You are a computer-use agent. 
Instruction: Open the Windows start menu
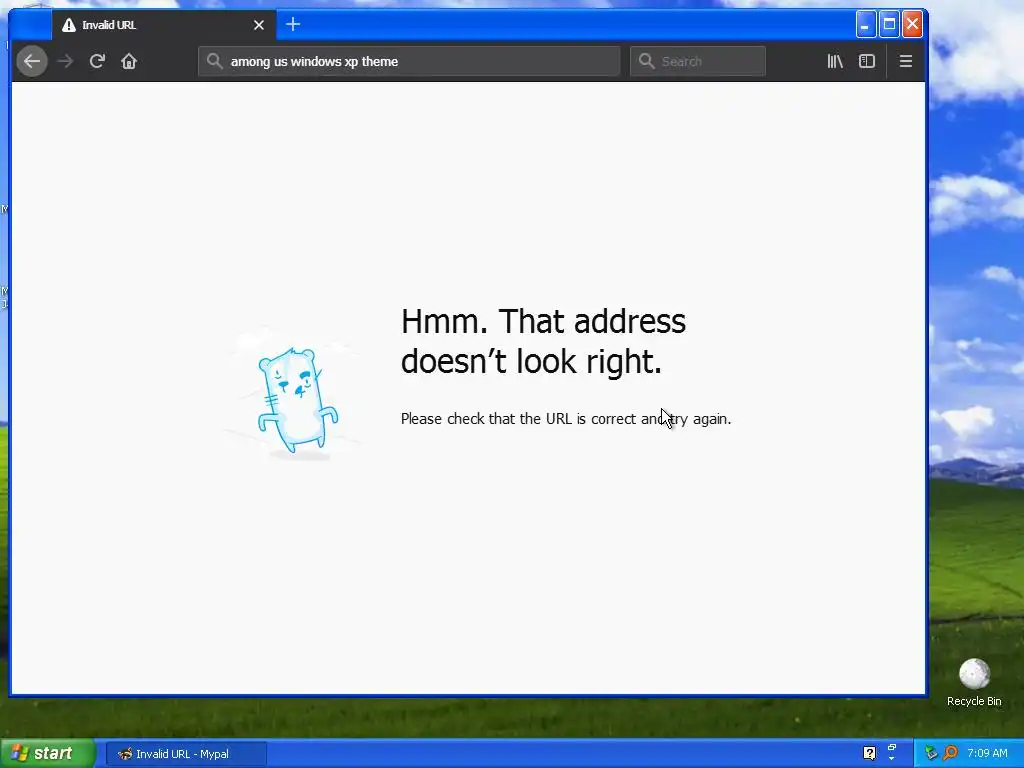pos(47,754)
